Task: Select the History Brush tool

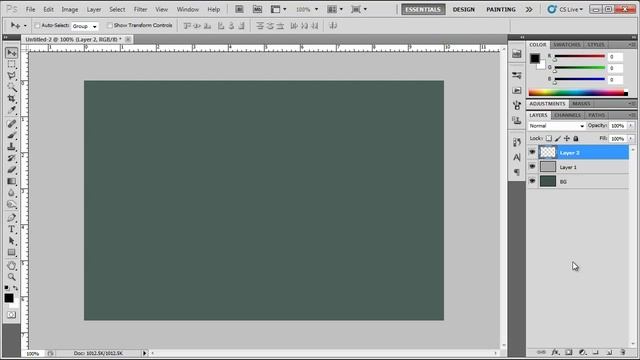Action: [x=11, y=158]
